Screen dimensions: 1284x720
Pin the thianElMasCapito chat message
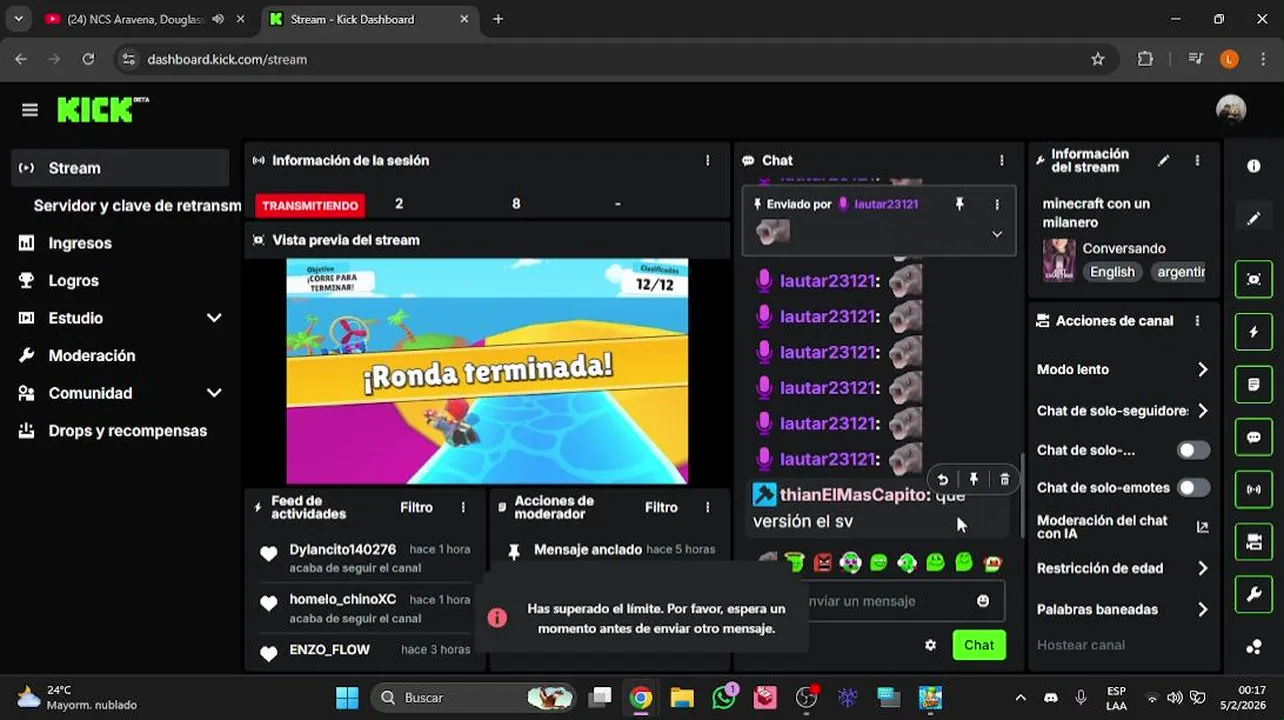[x=974, y=480]
